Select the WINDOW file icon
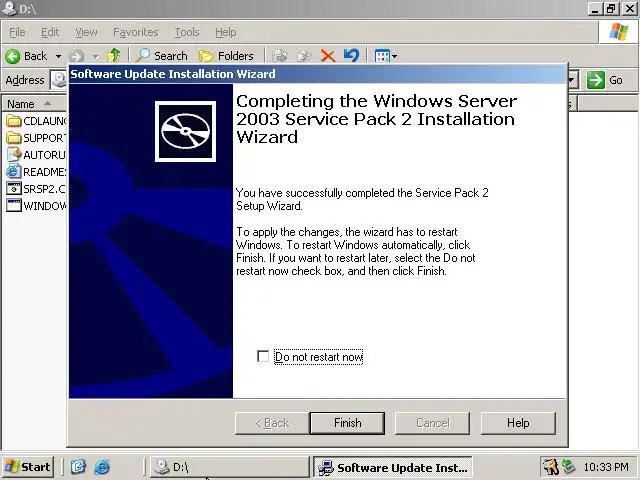 13,205
